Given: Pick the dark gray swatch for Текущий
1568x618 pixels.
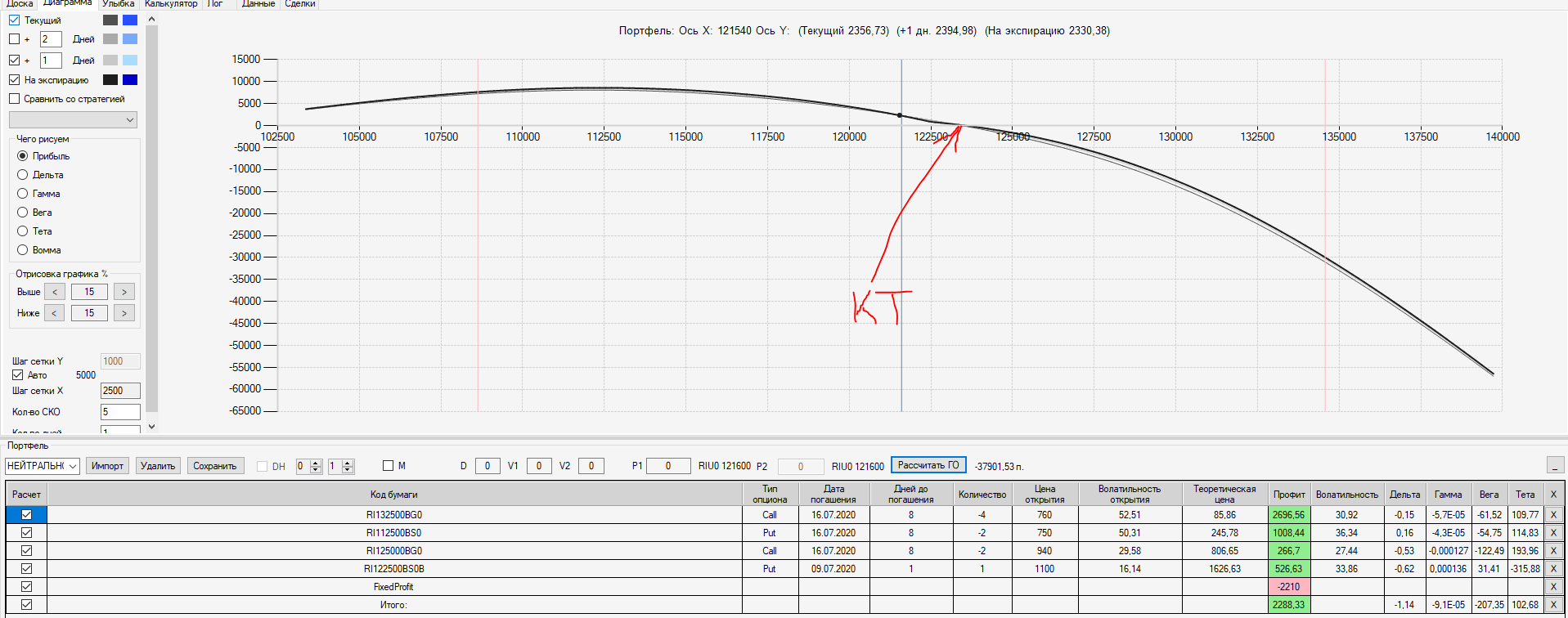Looking at the screenshot, I should [x=110, y=20].
